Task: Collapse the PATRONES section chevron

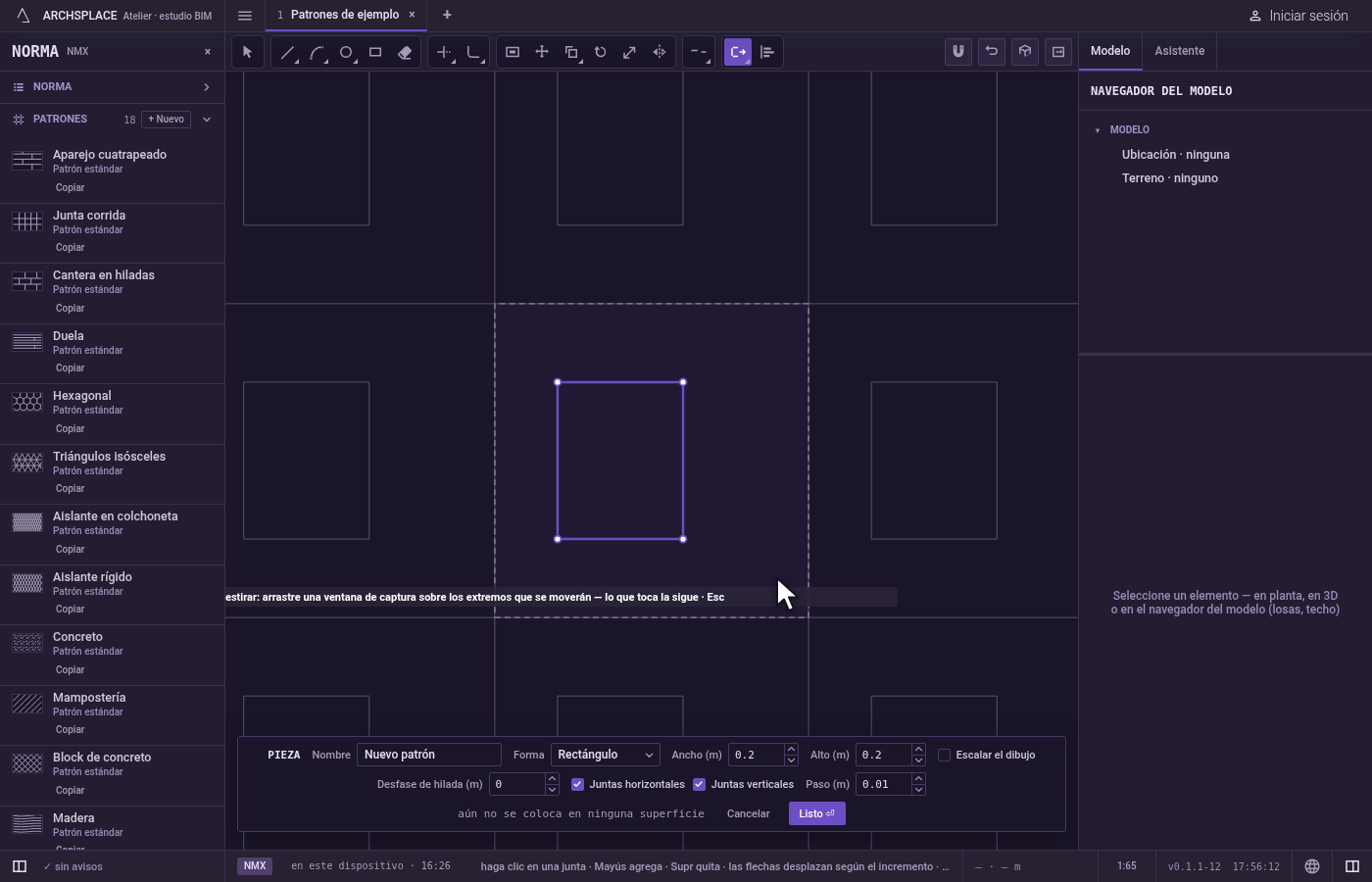Action: (207, 120)
